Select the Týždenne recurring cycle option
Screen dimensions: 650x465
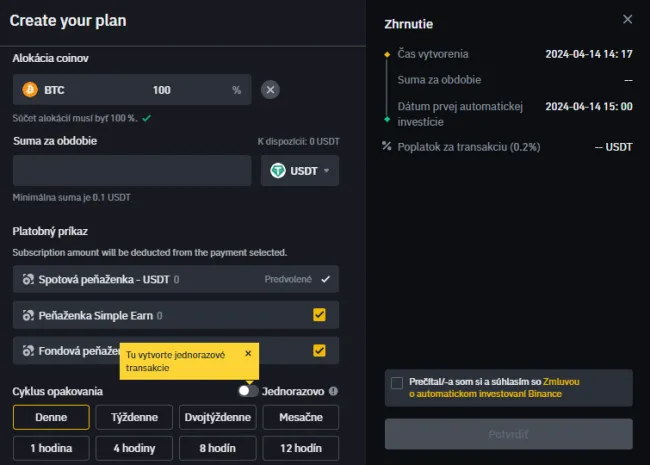[134, 417]
